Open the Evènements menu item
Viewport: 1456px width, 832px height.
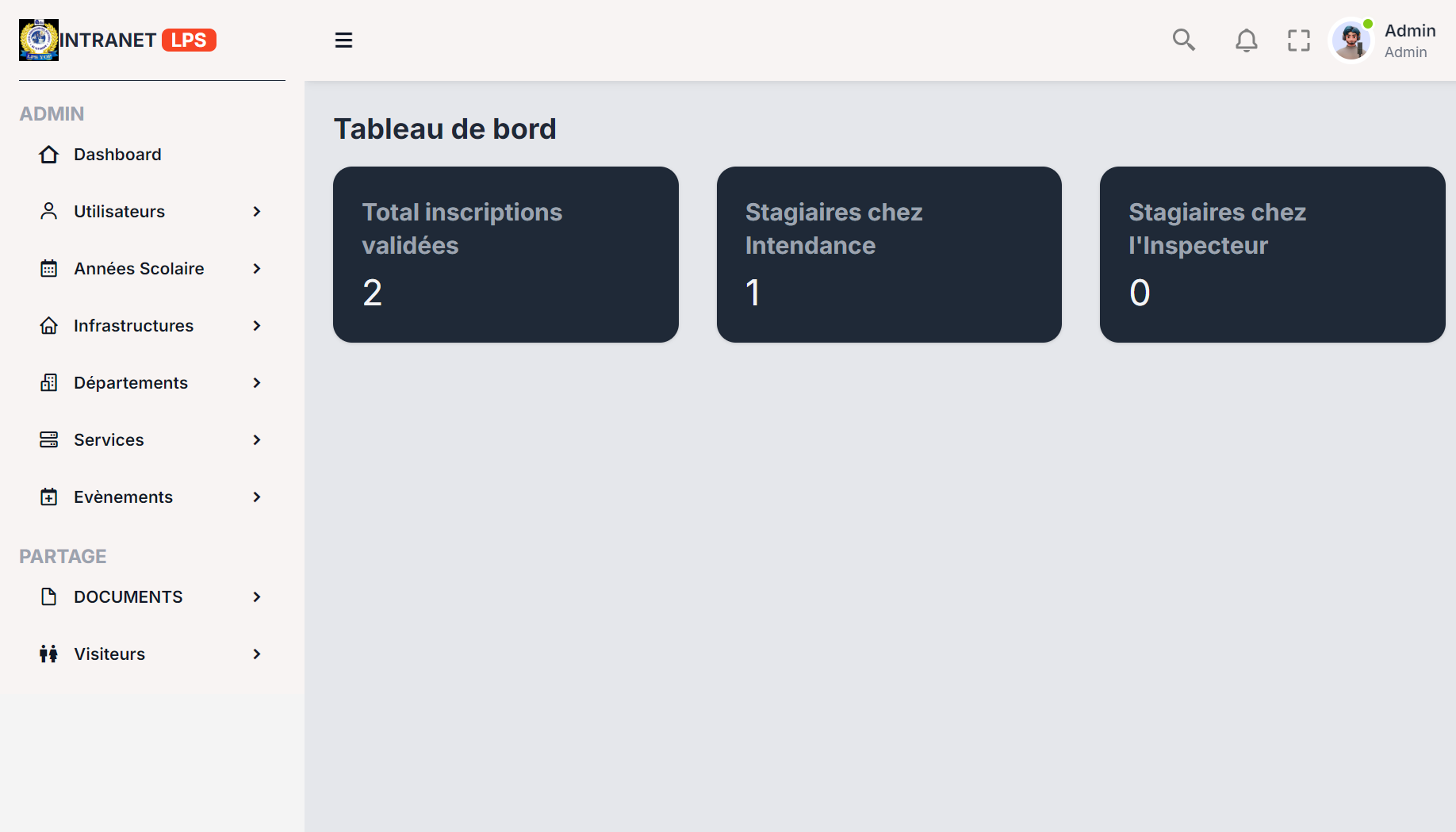click(123, 497)
